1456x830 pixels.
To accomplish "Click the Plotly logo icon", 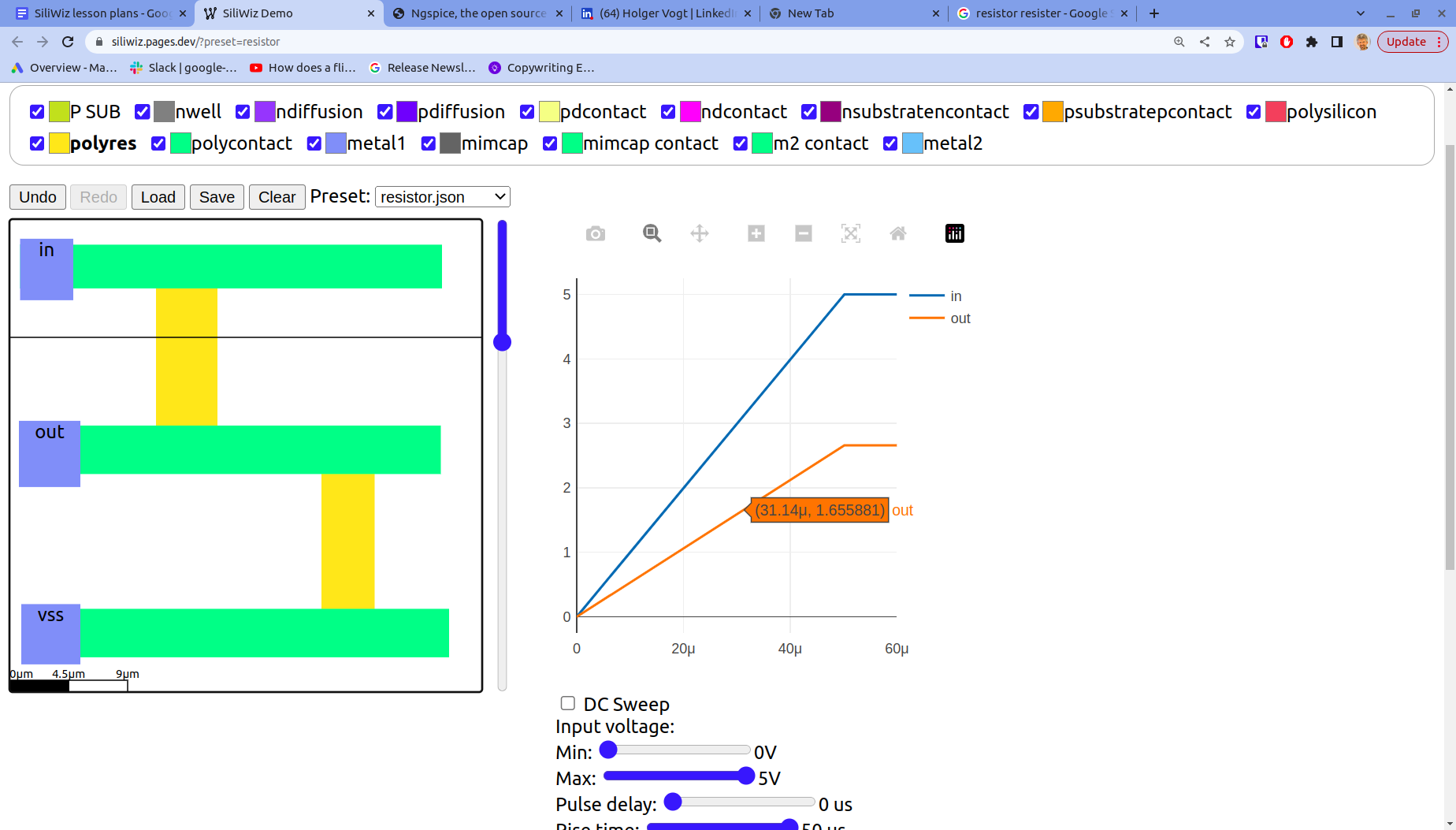I will pos(954,233).
